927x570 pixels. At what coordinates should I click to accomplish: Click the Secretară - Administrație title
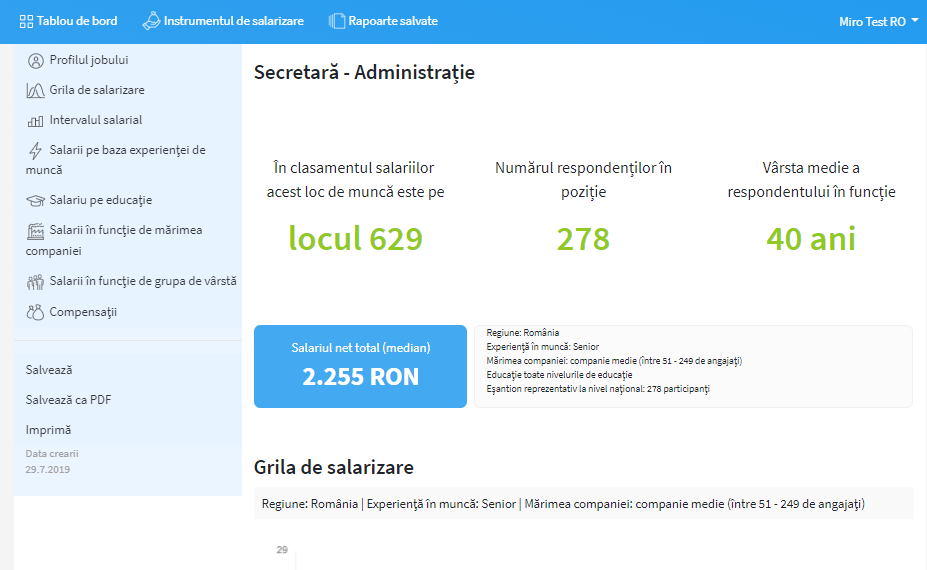click(x=364, y=72)
